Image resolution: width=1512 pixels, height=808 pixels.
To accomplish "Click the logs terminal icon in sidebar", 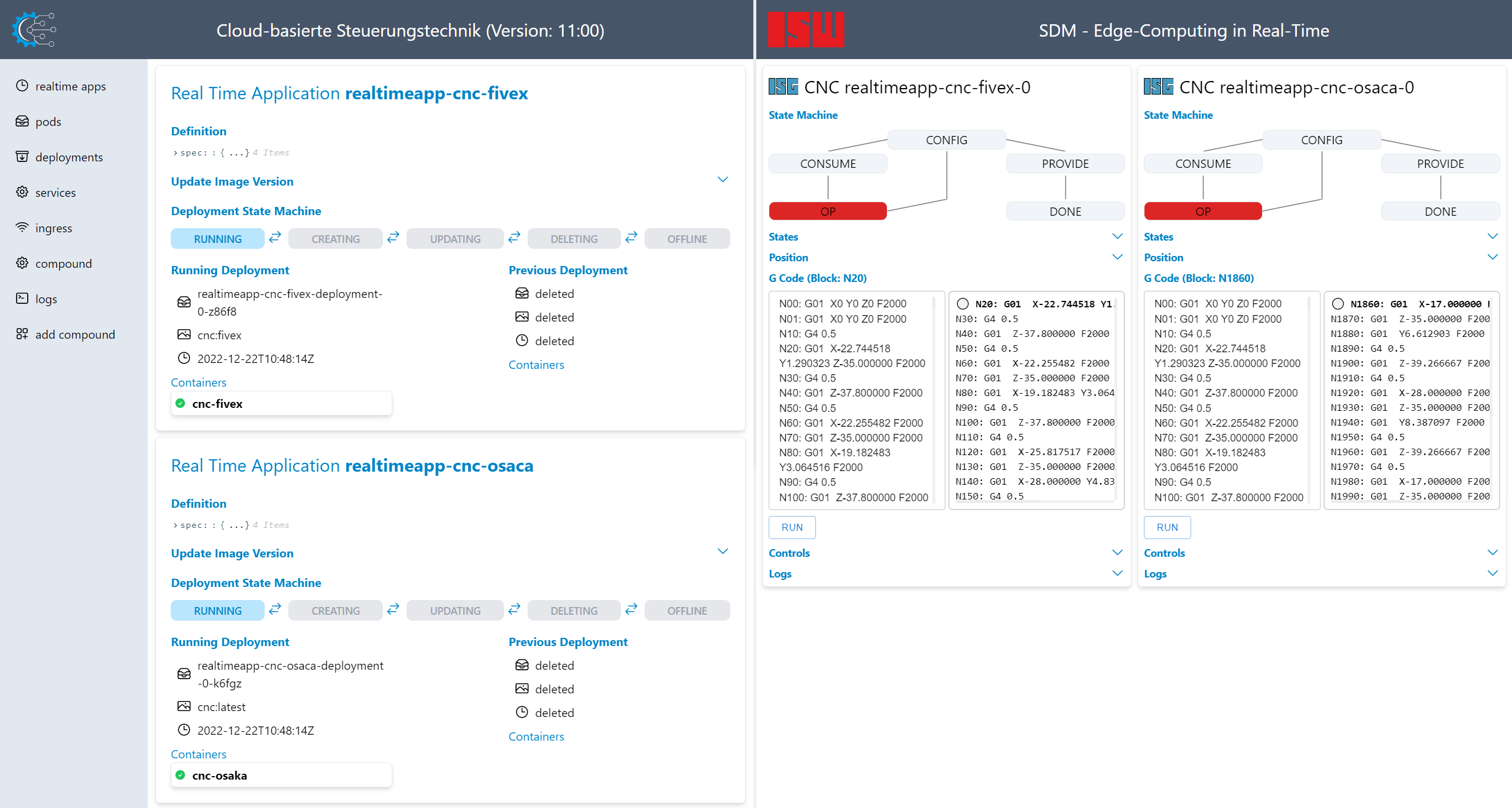I will click(22, 298).
